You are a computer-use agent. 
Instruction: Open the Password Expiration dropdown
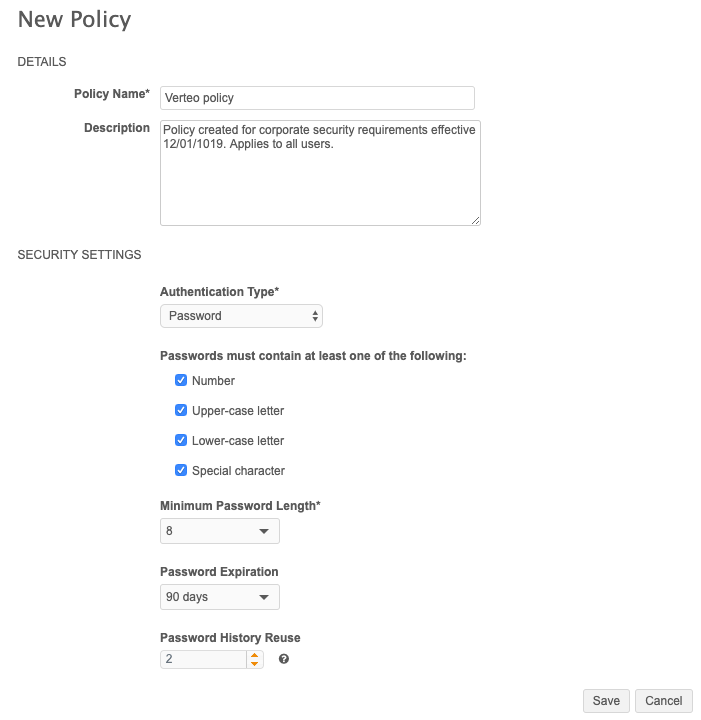pyautogui.click(x=220, y=597)
